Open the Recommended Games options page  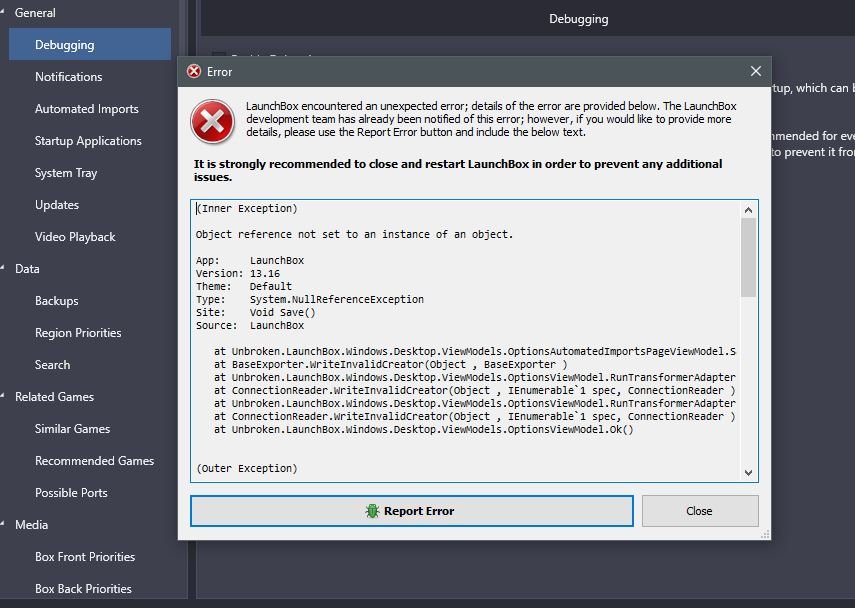coord(94,461)
